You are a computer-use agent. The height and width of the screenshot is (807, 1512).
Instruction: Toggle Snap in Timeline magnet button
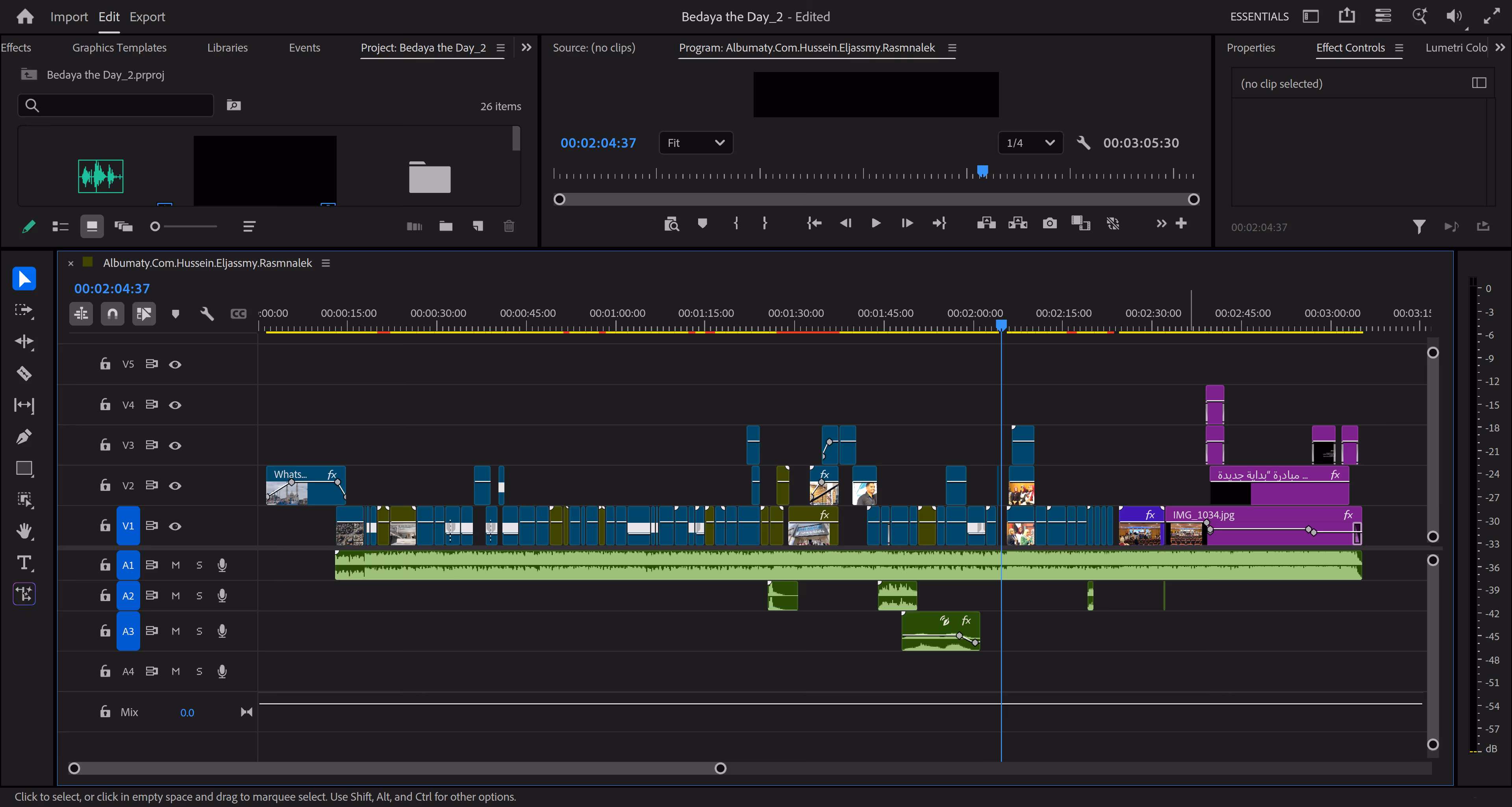[112, 313]
